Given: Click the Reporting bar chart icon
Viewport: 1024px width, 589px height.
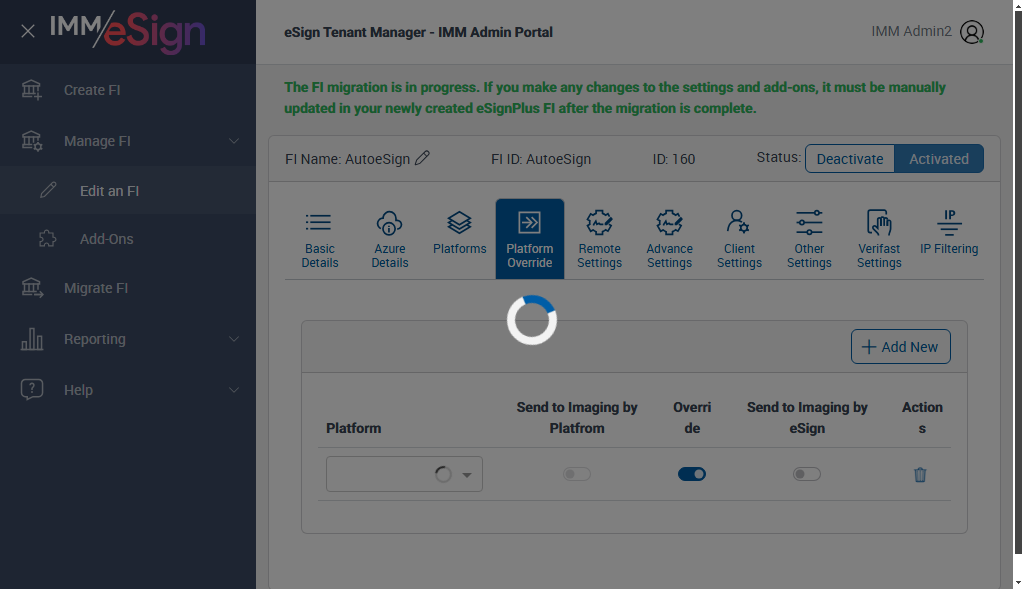Looking at the screenshot, I should click(31, 339).
